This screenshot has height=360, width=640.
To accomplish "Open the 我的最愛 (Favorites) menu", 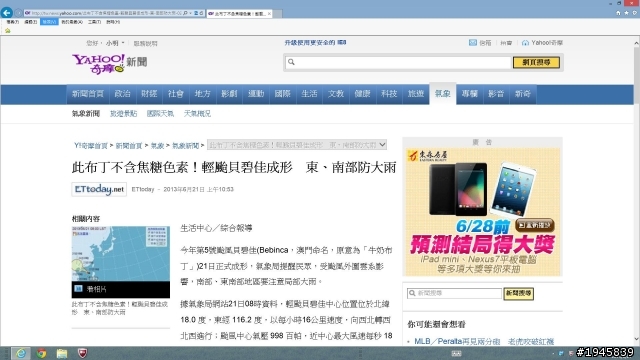I will (x=72, y=22).
